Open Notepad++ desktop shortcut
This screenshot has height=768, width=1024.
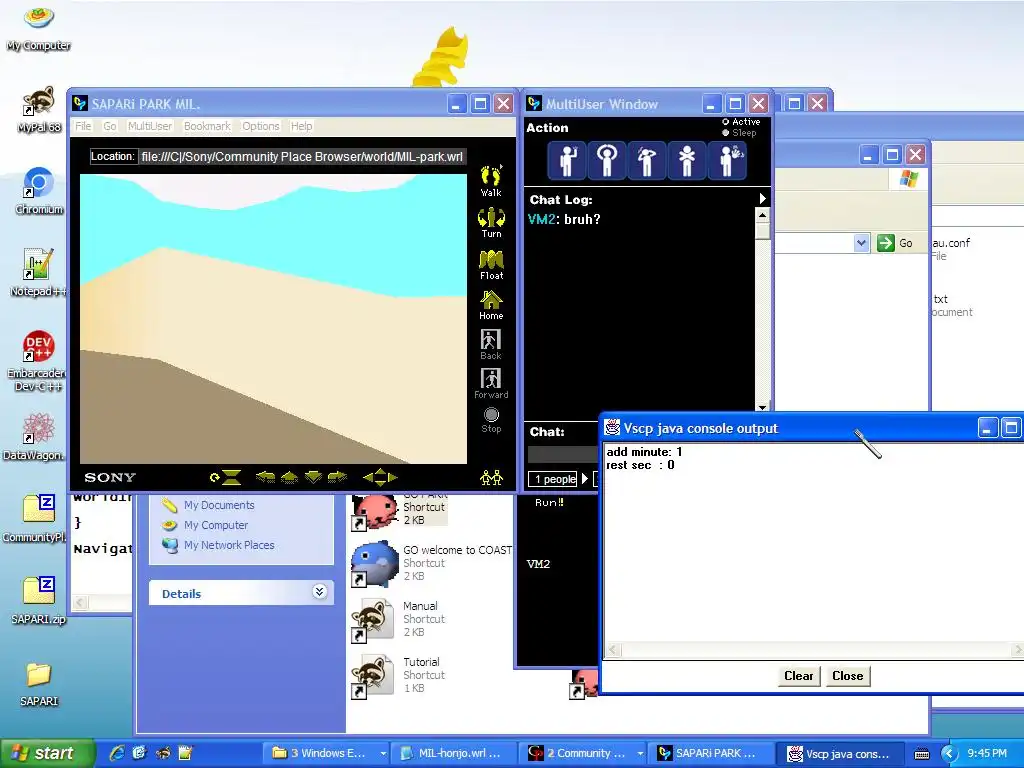pos(38,272)
